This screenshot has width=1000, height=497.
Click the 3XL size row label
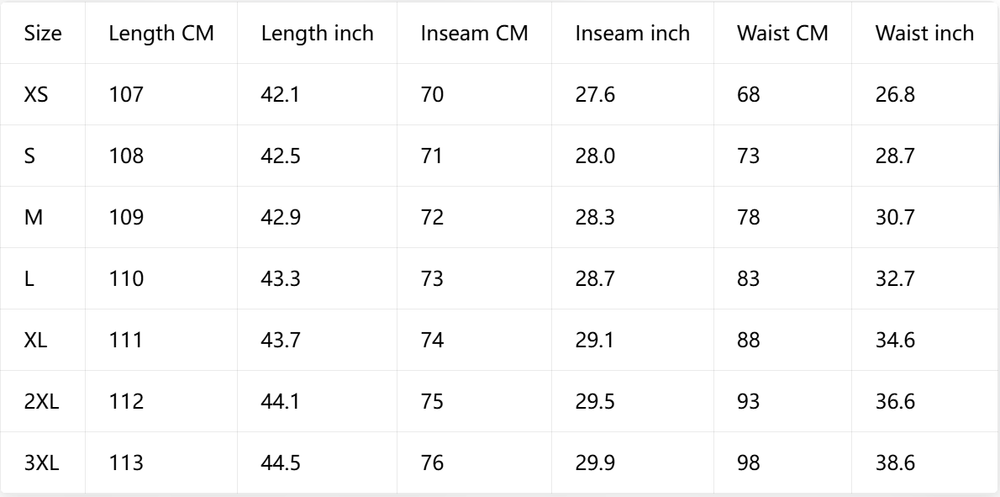click(x=43, y=463)
